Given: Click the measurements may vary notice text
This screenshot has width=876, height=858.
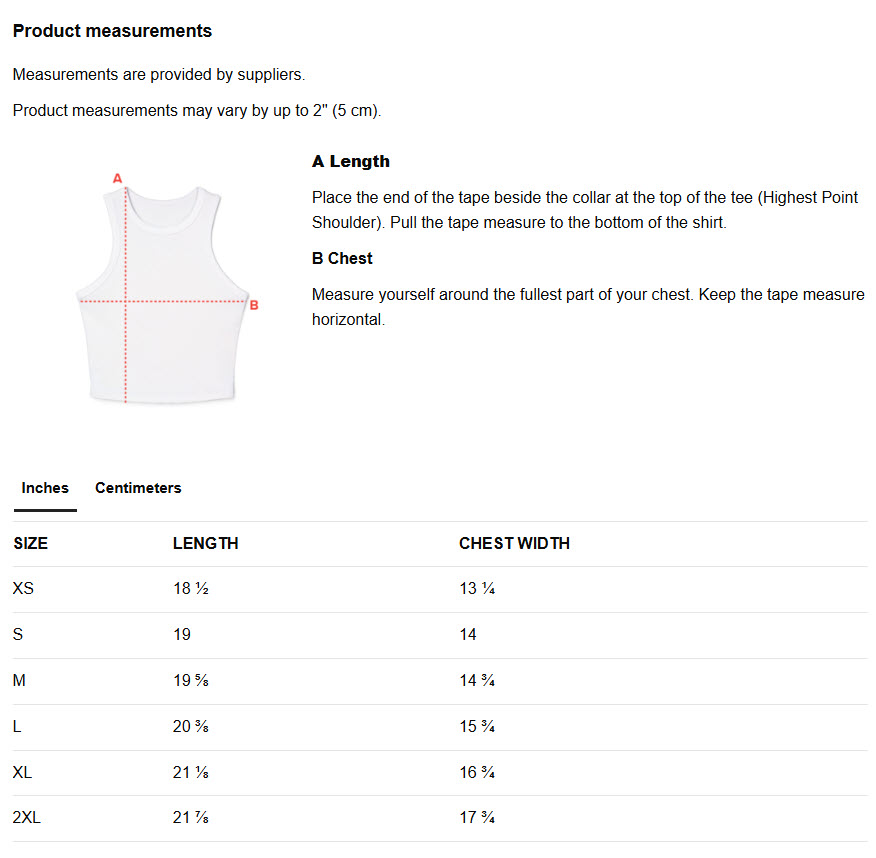Looking at the screenshot, I should click(197, 111).
